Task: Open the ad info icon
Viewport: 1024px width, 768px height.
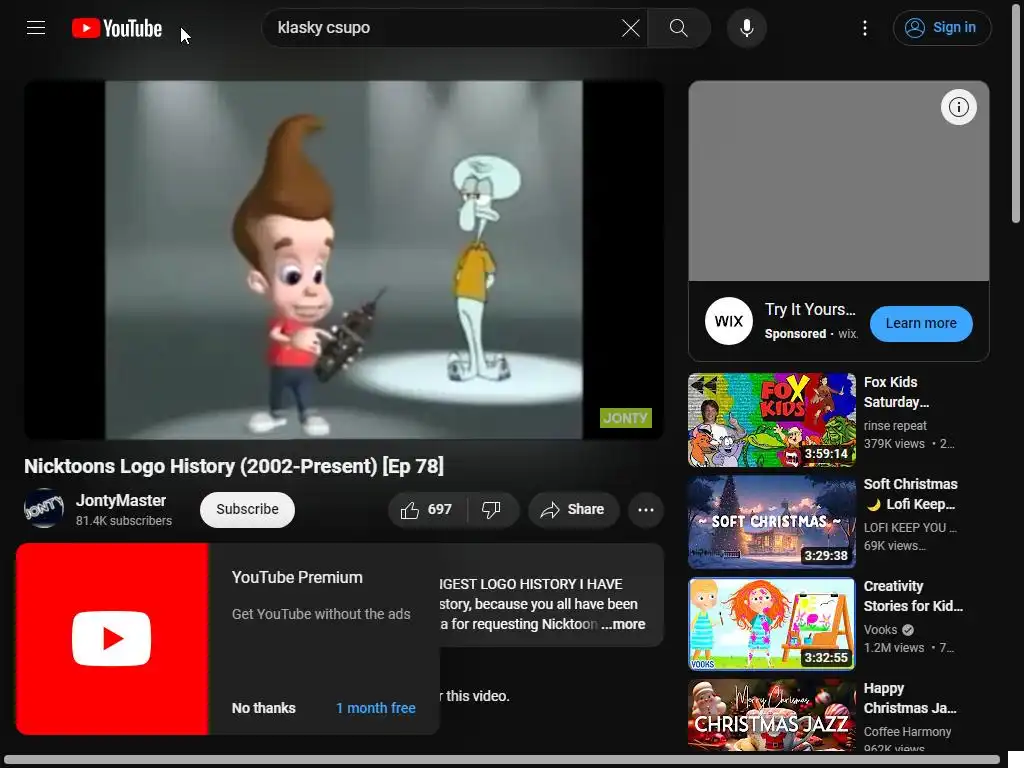Action: [958, 107]
